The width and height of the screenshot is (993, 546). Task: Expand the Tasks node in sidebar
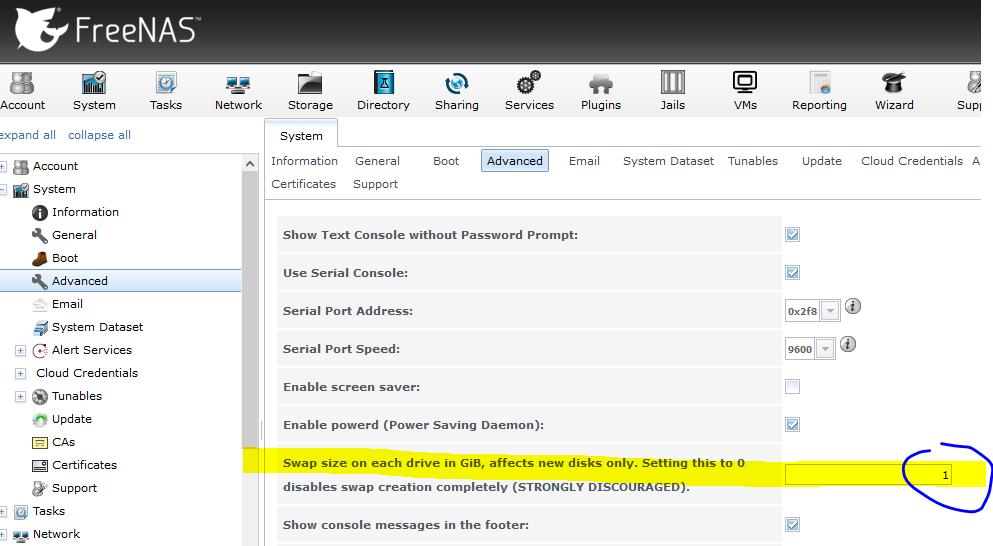[3, 511]
